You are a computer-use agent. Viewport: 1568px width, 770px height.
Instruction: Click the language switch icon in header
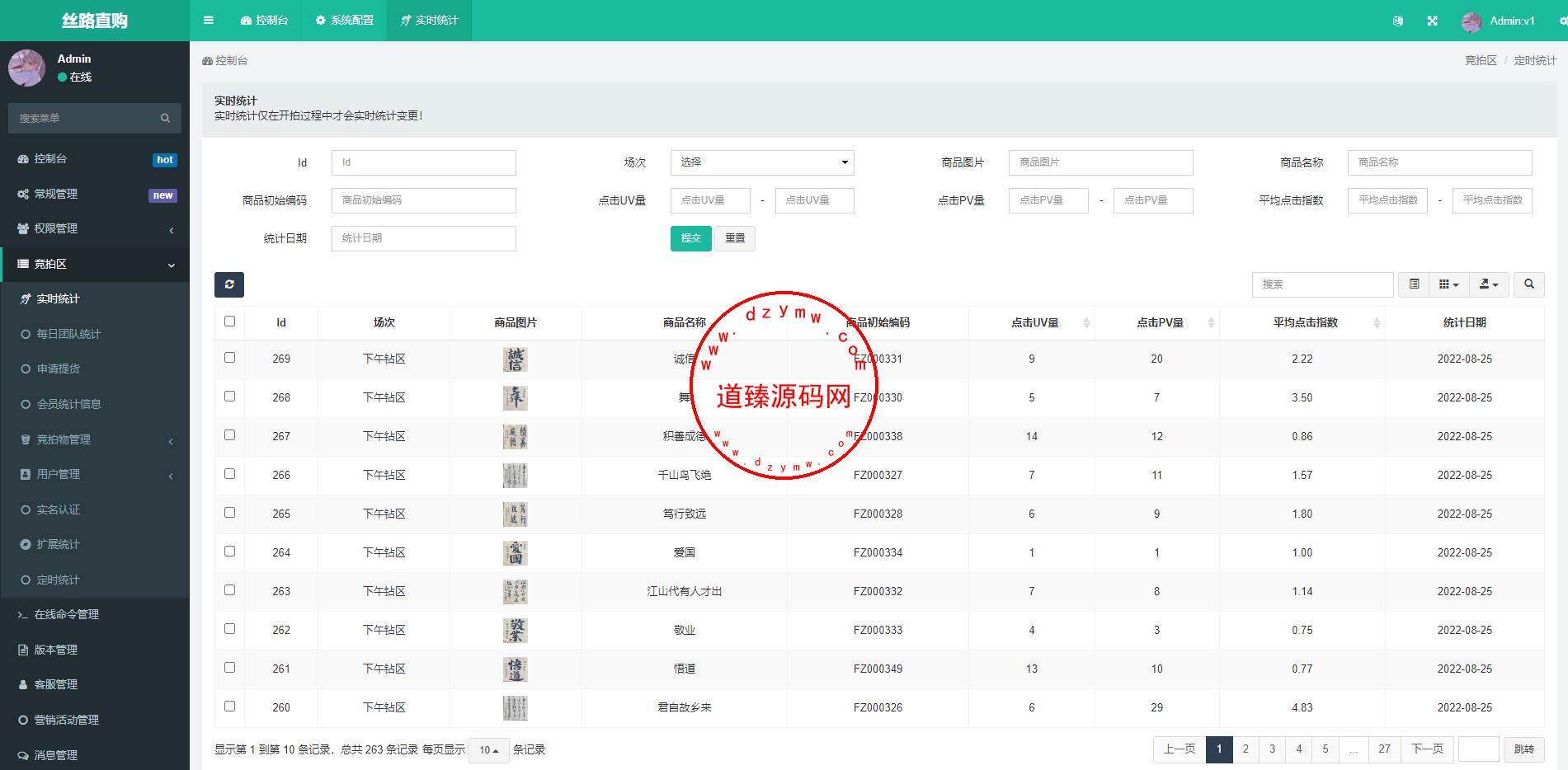(1397, 21)
